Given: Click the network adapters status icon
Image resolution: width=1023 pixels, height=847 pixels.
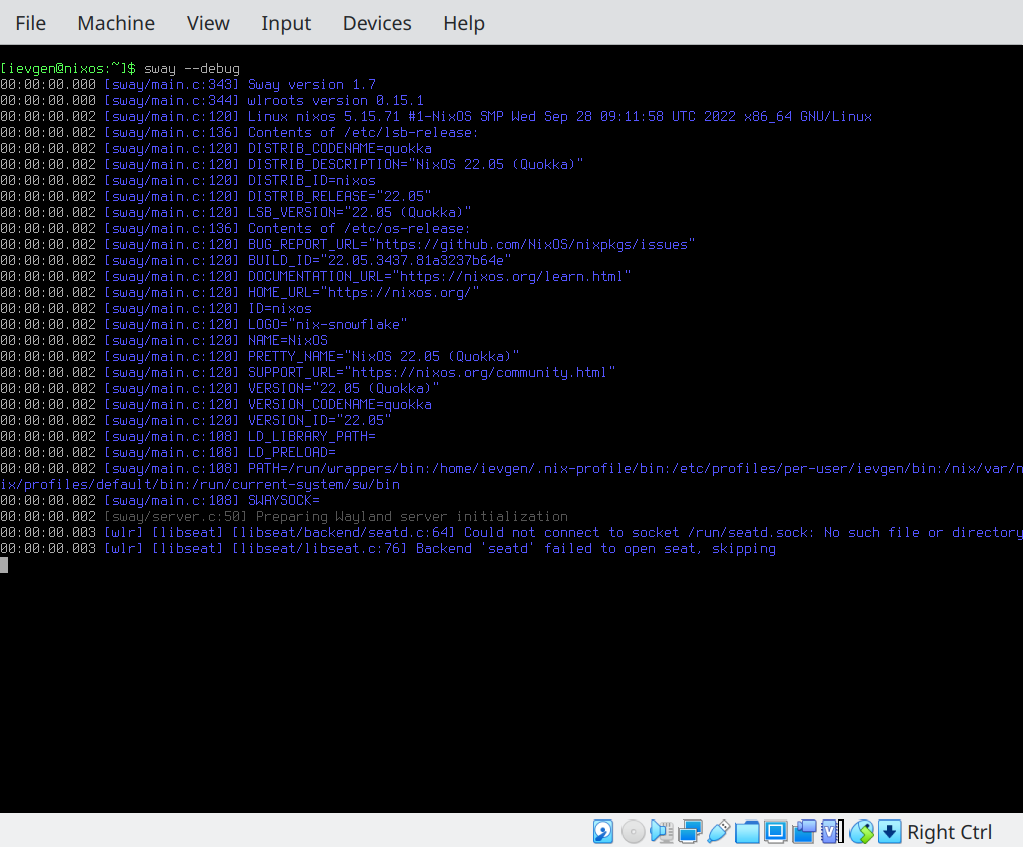Looking at the screenshot, I should pos(690,831).
